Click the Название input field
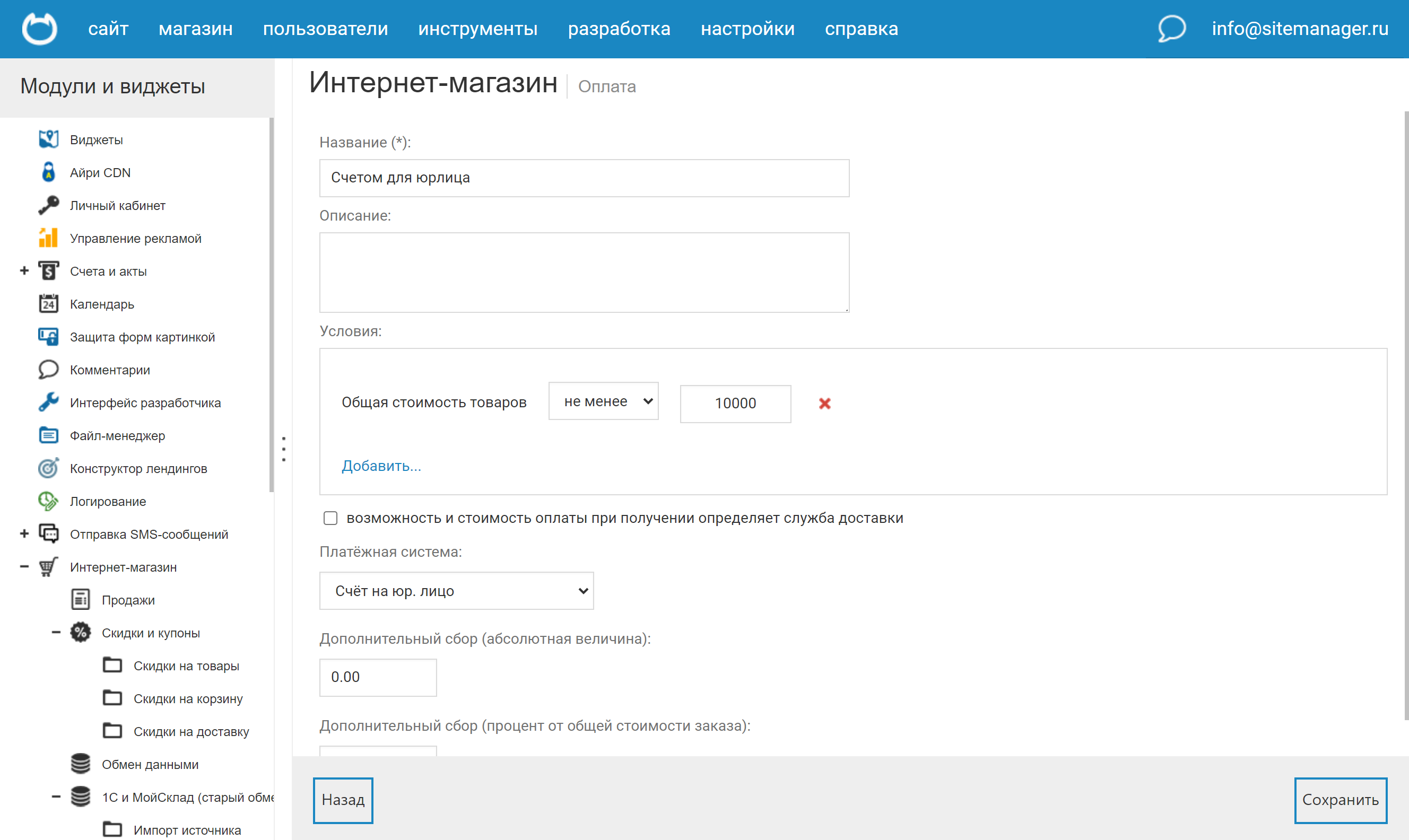 584,178
